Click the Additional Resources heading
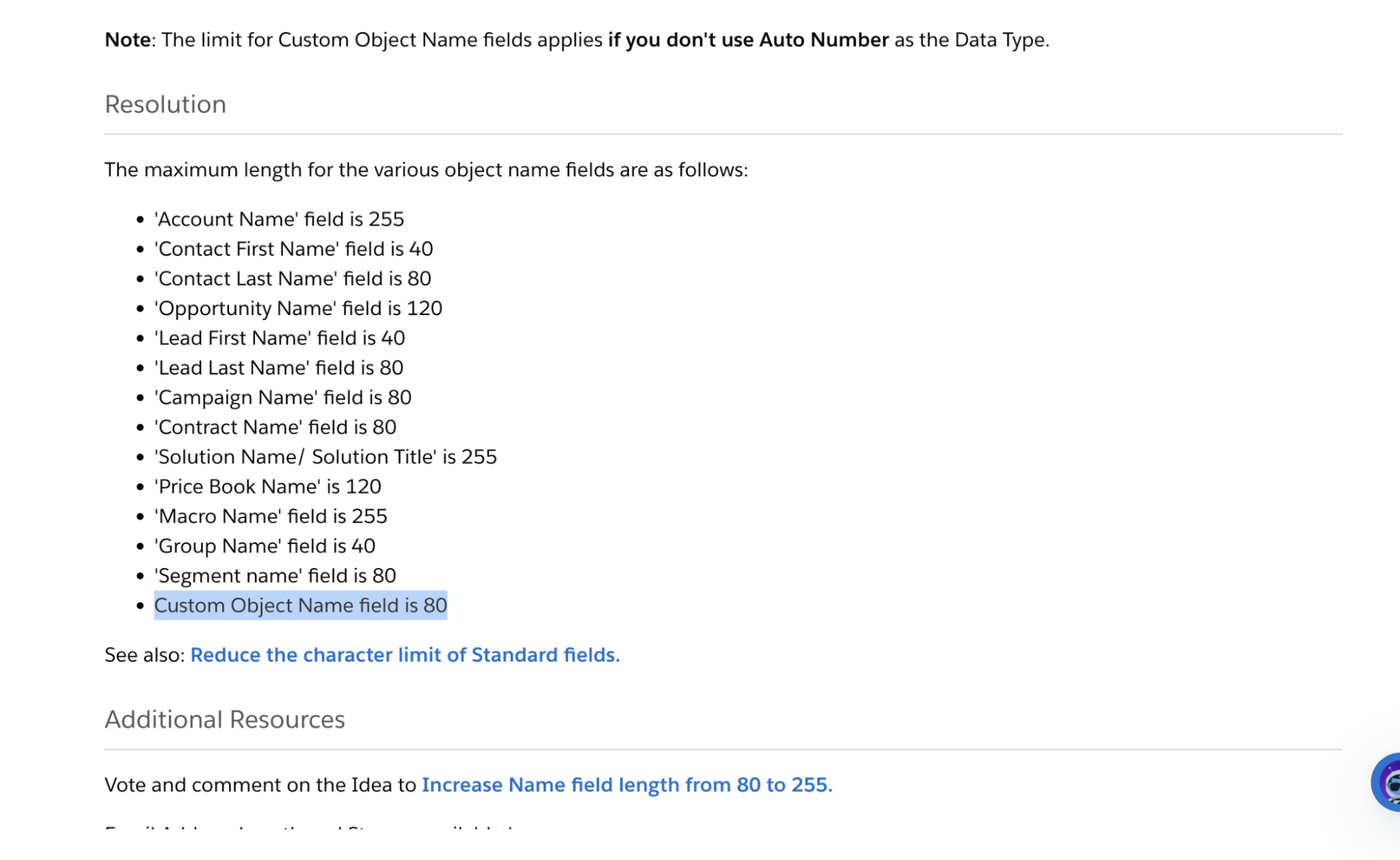This screenshot has height=860, width=1400. 225,719
